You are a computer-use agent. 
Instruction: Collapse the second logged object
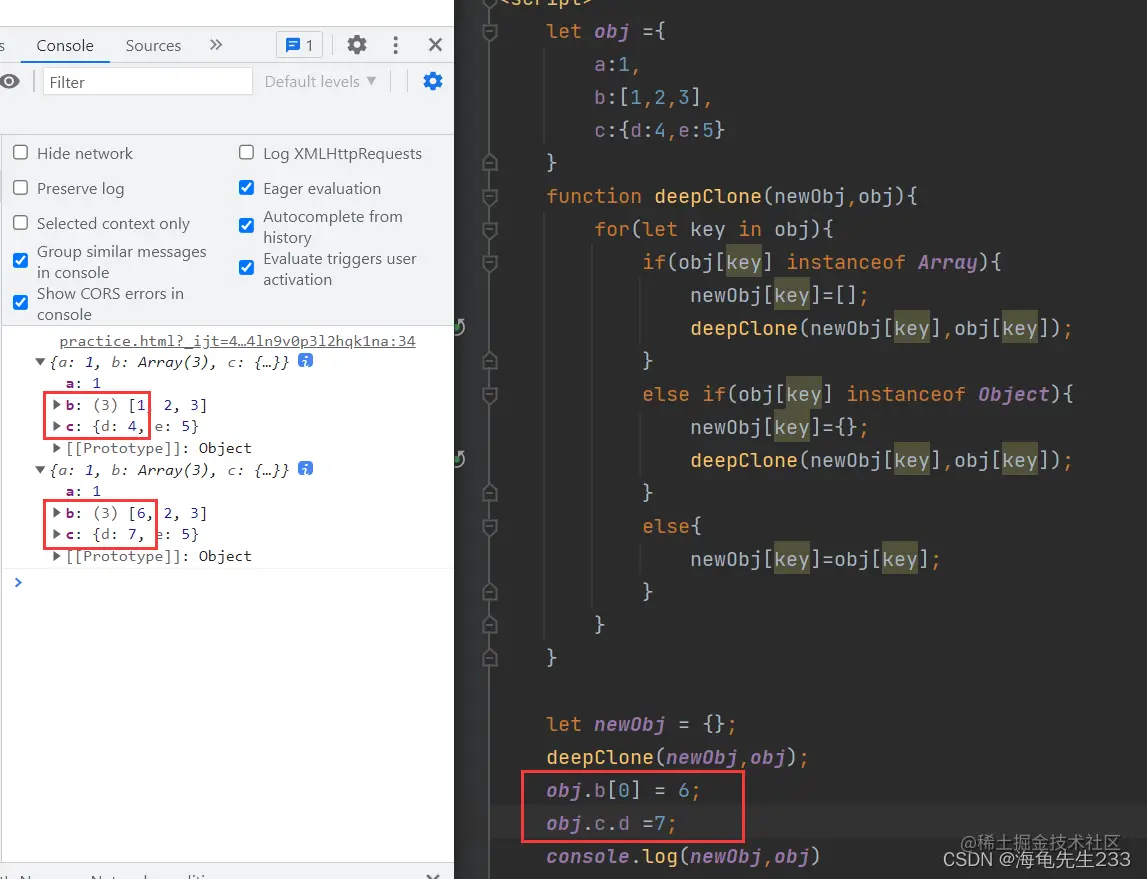click(40, 469)
